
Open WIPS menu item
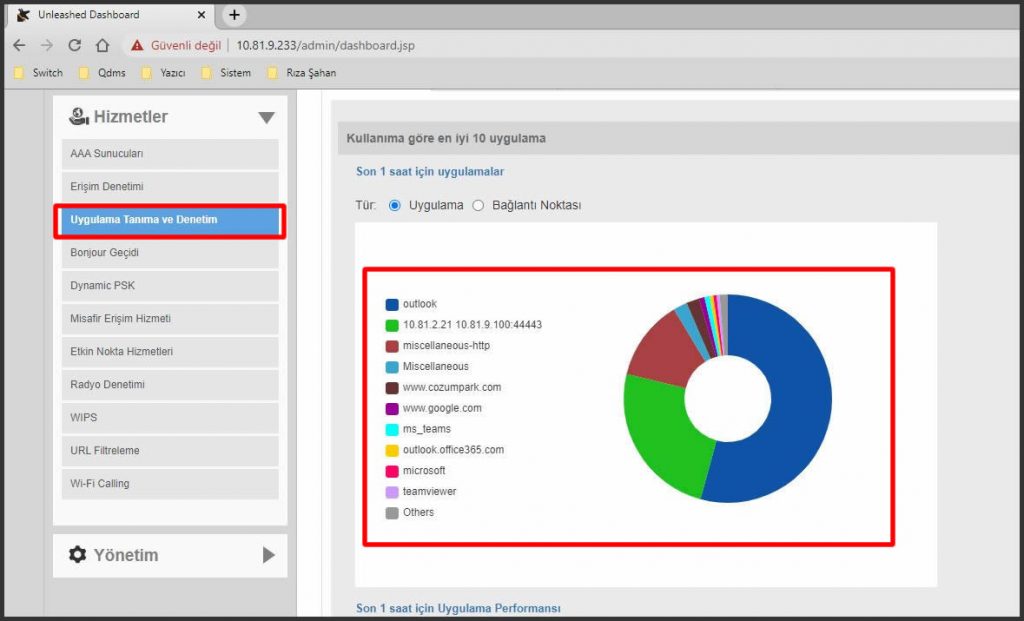[170, 418]
